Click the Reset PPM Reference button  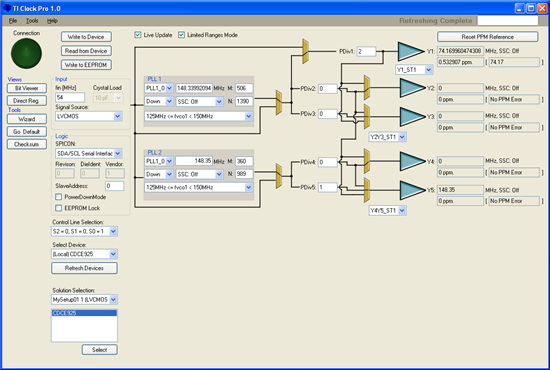(488, 37)
